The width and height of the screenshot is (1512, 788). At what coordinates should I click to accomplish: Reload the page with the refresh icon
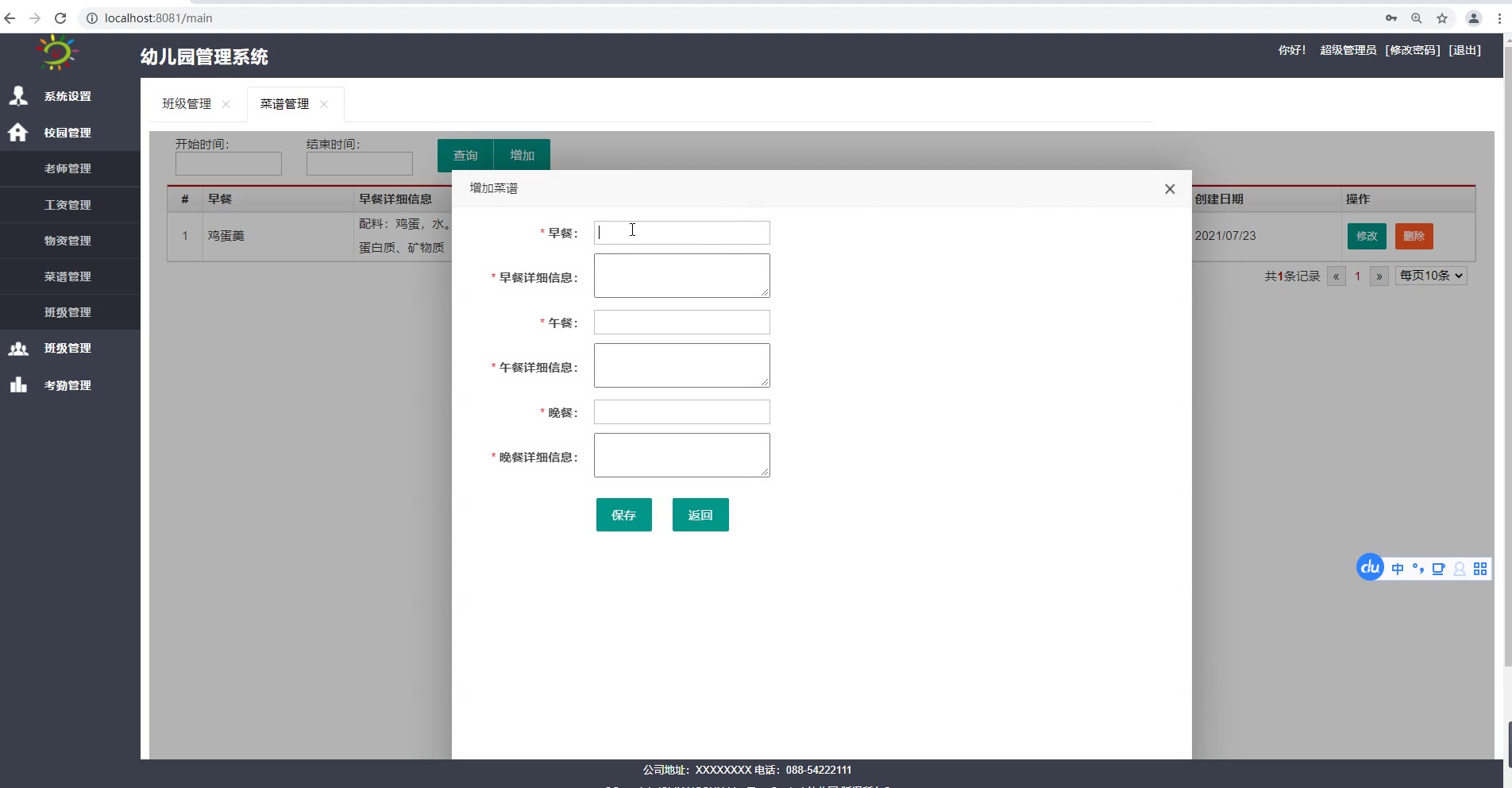pyautogui.click(x=60, y=18)
